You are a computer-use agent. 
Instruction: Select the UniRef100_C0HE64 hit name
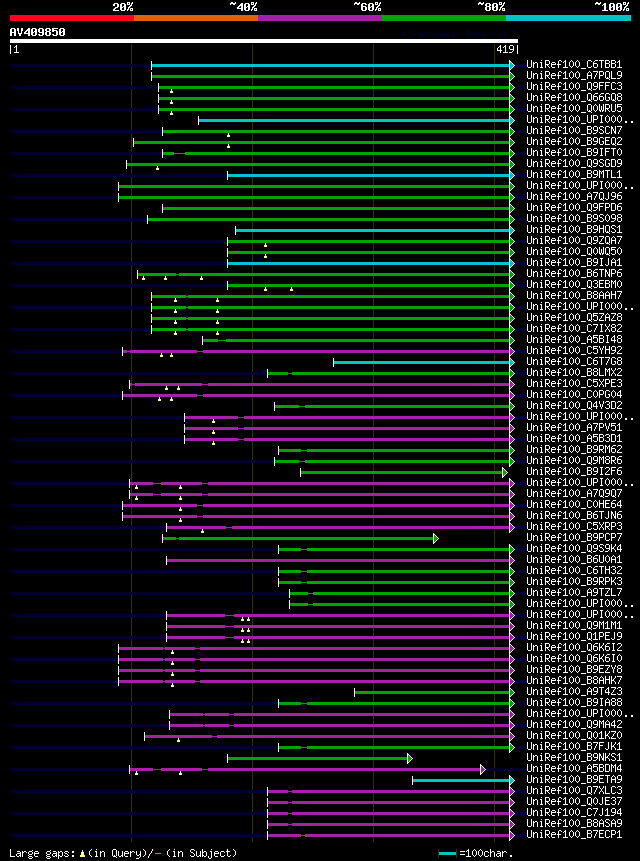click(574, 505)
